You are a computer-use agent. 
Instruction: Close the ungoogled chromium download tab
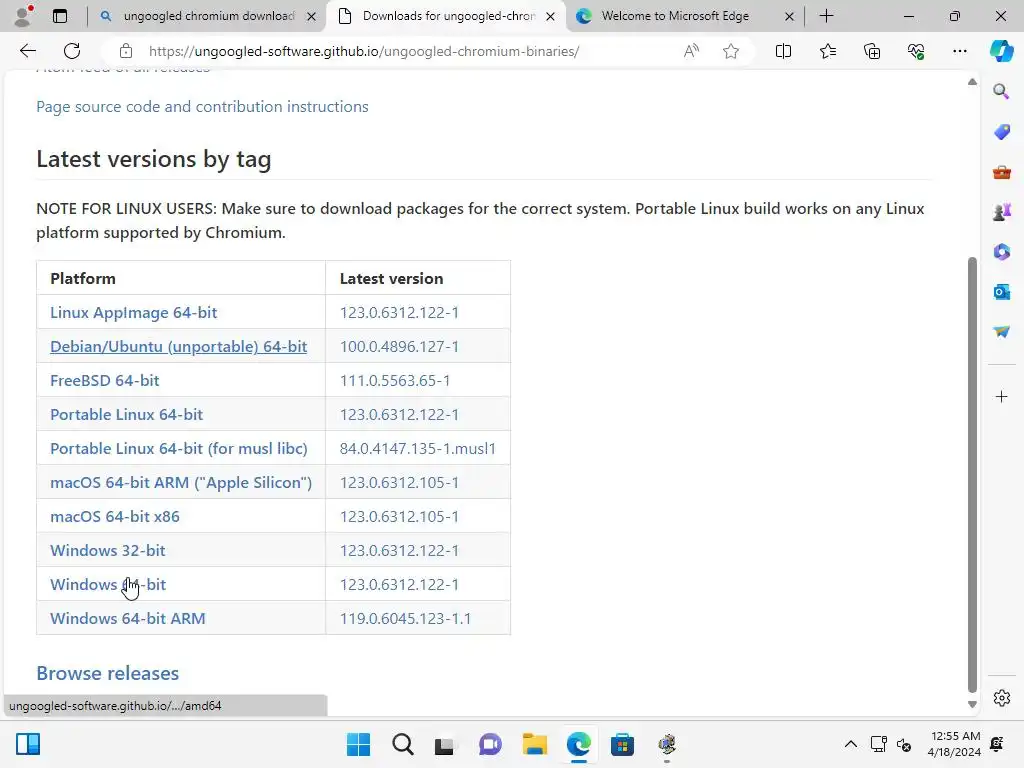312,16
